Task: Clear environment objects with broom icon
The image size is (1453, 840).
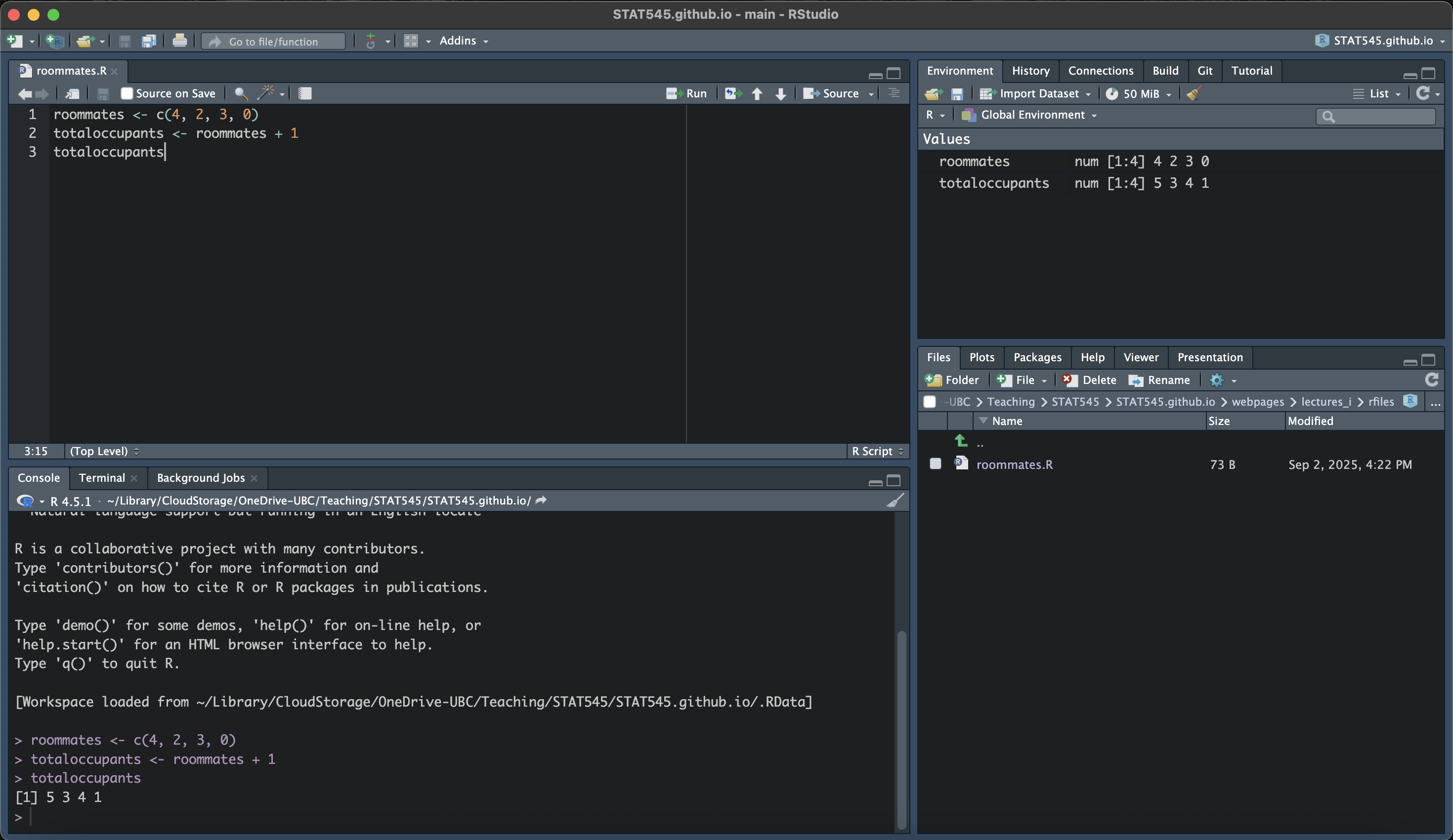Action: (x=1194, y=93)
